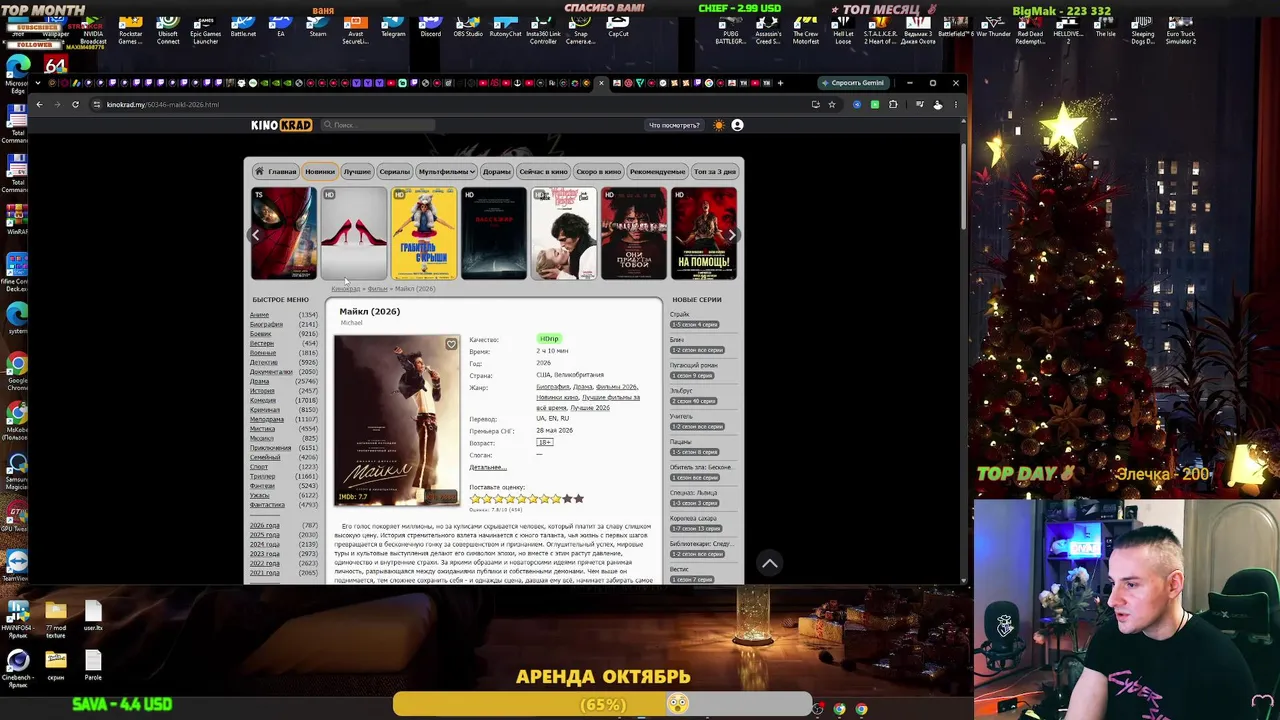Open the Дорамы tab
The image size is (1280, 720).
[497, 171]
